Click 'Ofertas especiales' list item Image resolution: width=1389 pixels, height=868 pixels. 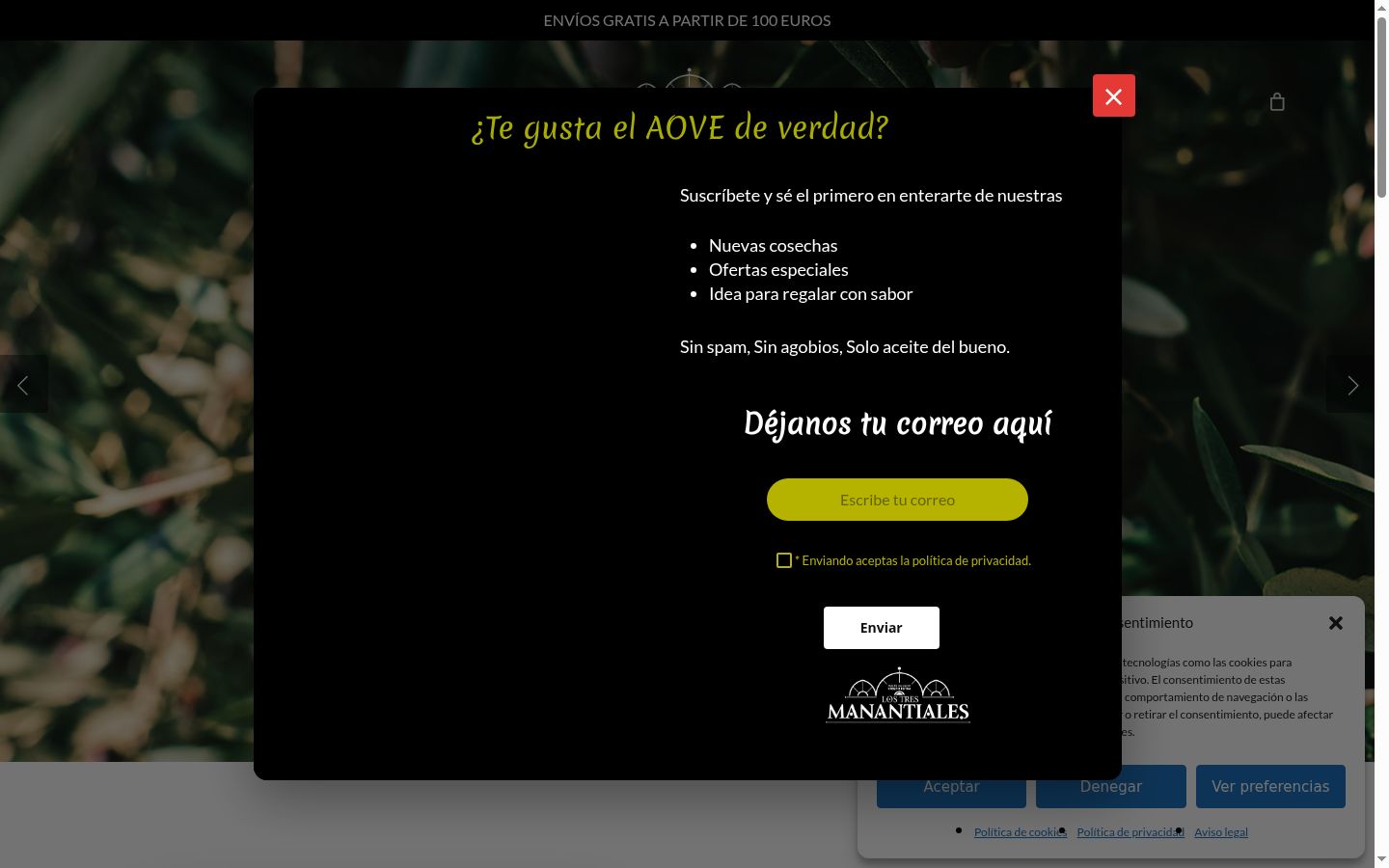coord(778,269)
